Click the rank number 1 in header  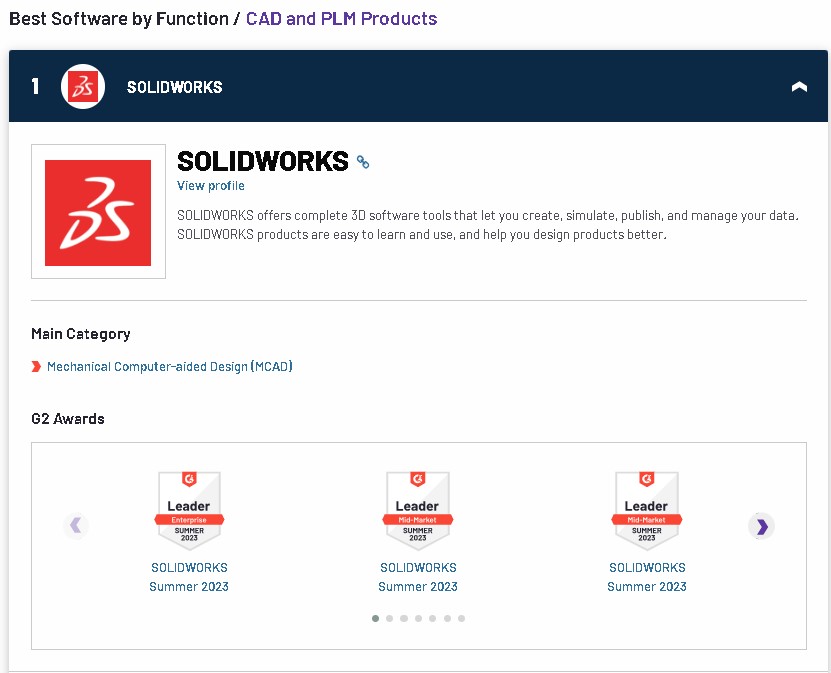point(36,86)
